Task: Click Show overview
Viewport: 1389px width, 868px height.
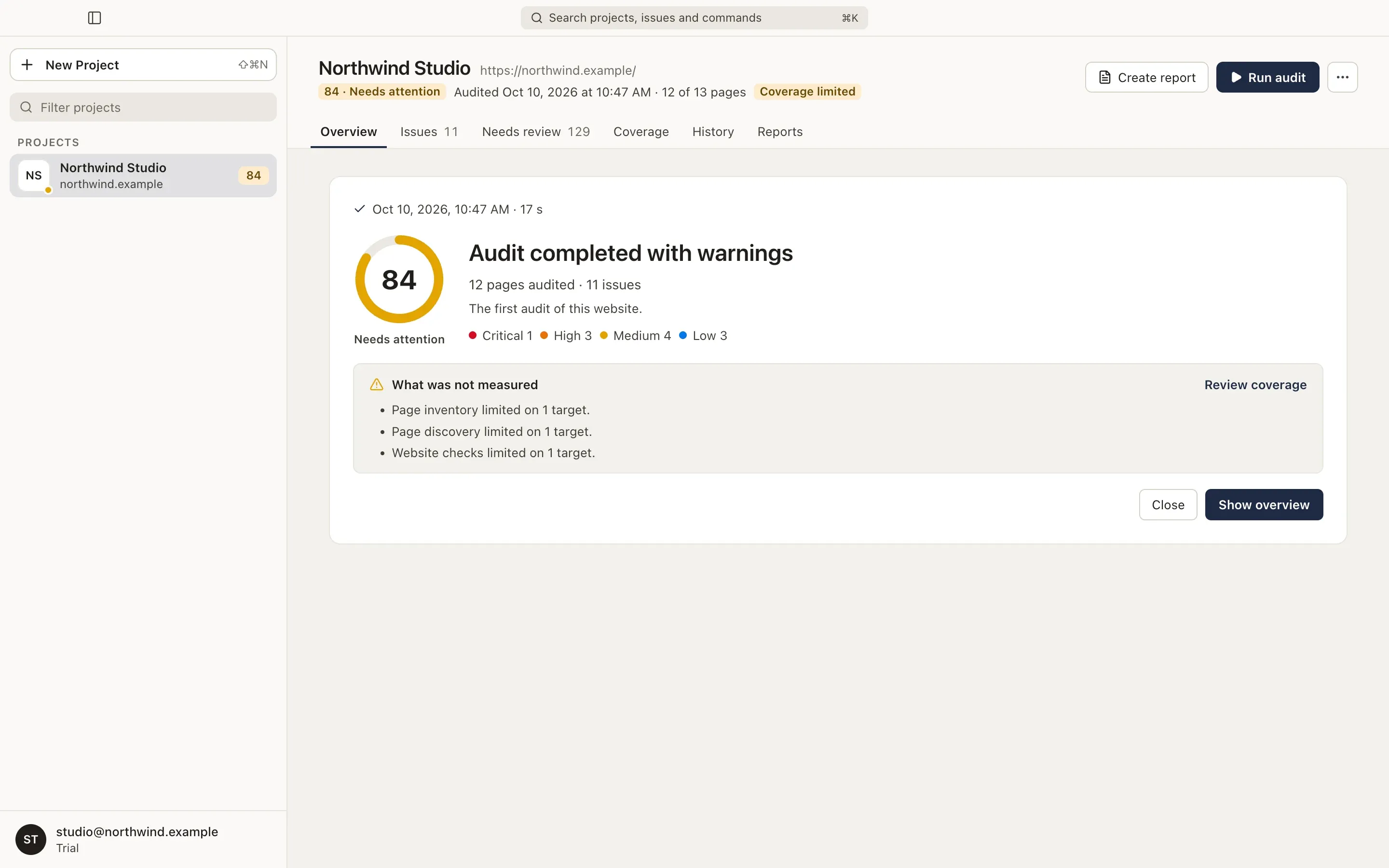Action: [x=1264, y=504]
